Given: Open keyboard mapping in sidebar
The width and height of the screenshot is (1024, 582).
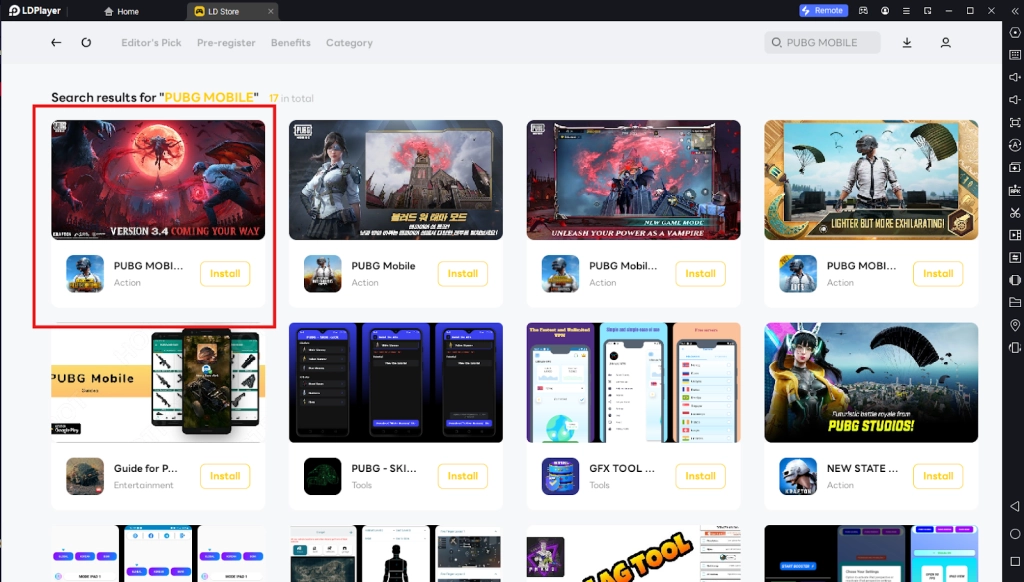Looking at the screenshot, I should [1015, 55].
